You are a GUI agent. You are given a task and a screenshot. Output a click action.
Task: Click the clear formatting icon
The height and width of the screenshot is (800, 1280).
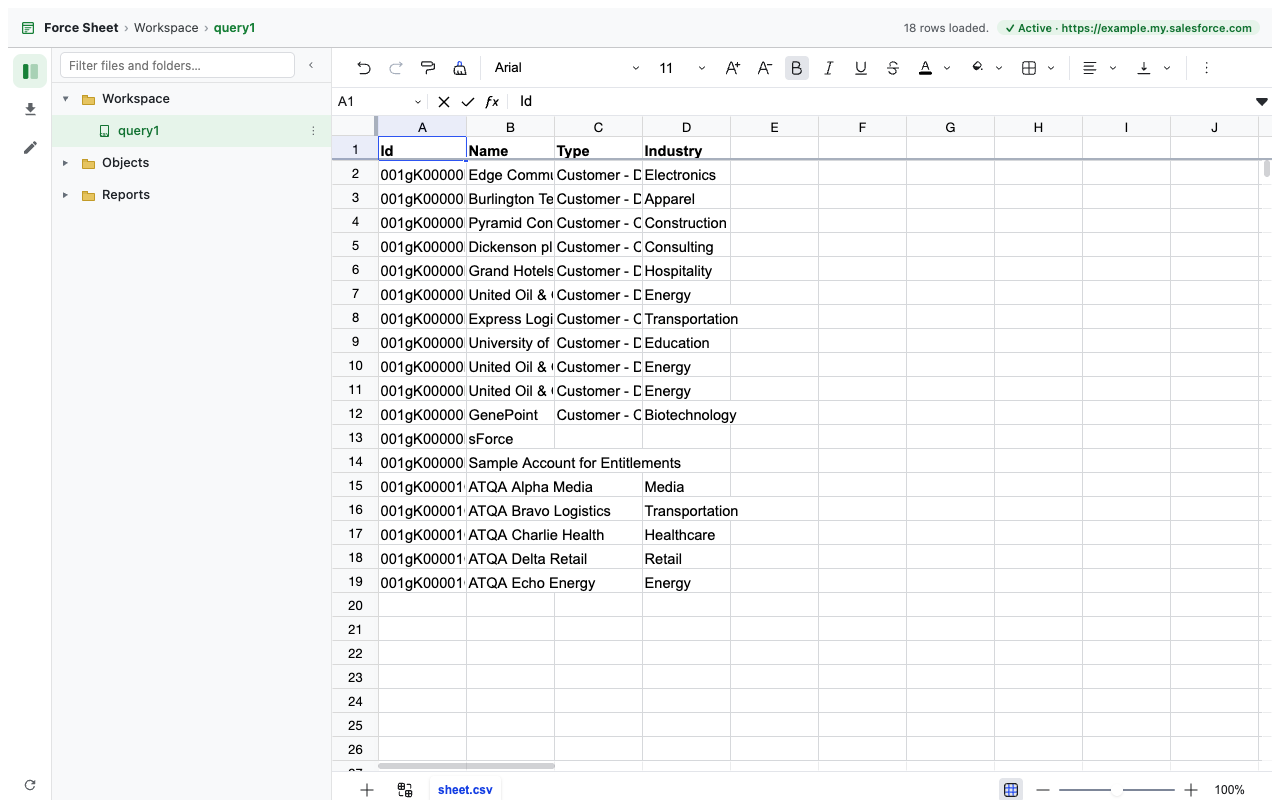coord(460,68)
